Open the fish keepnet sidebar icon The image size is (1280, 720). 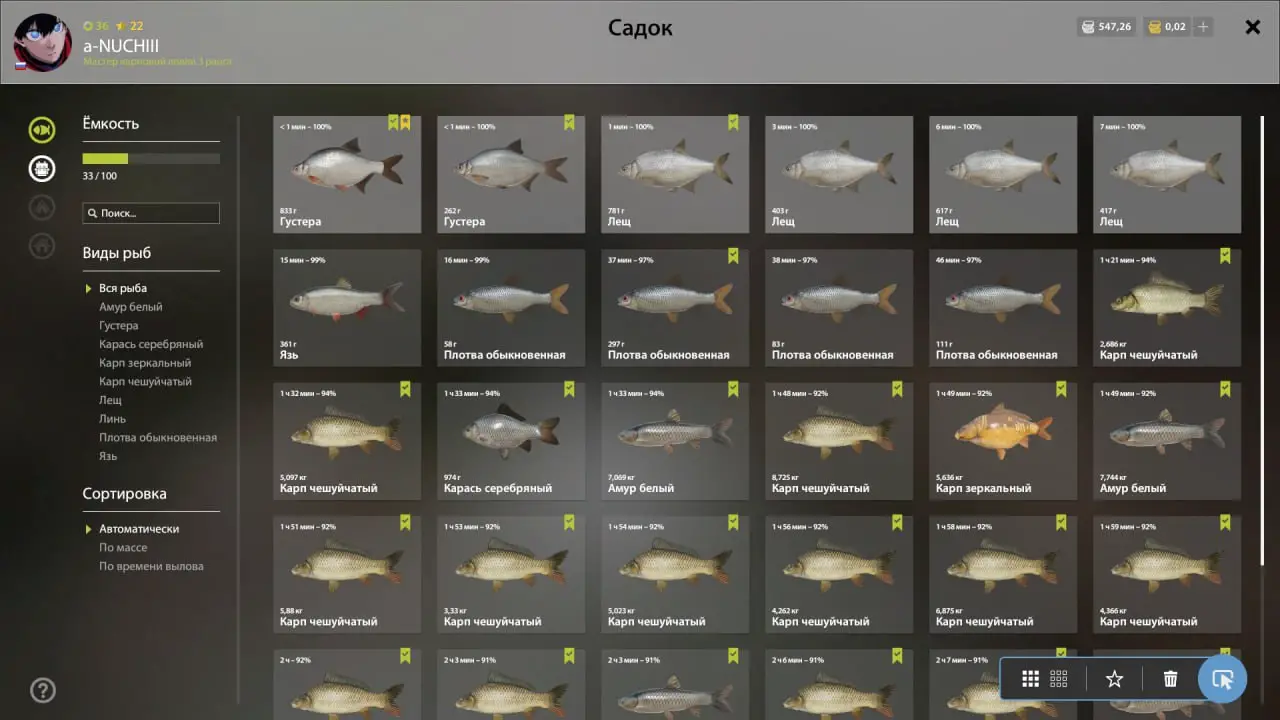[42, 129]
